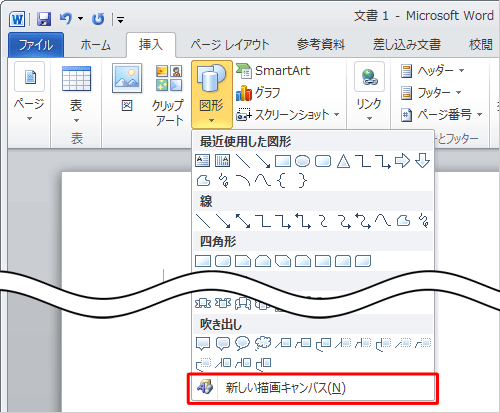The width and height of the screenshot is (500, 413).
Task: Select the text box shape in recent shapes
Action: (x=202, y=161)
